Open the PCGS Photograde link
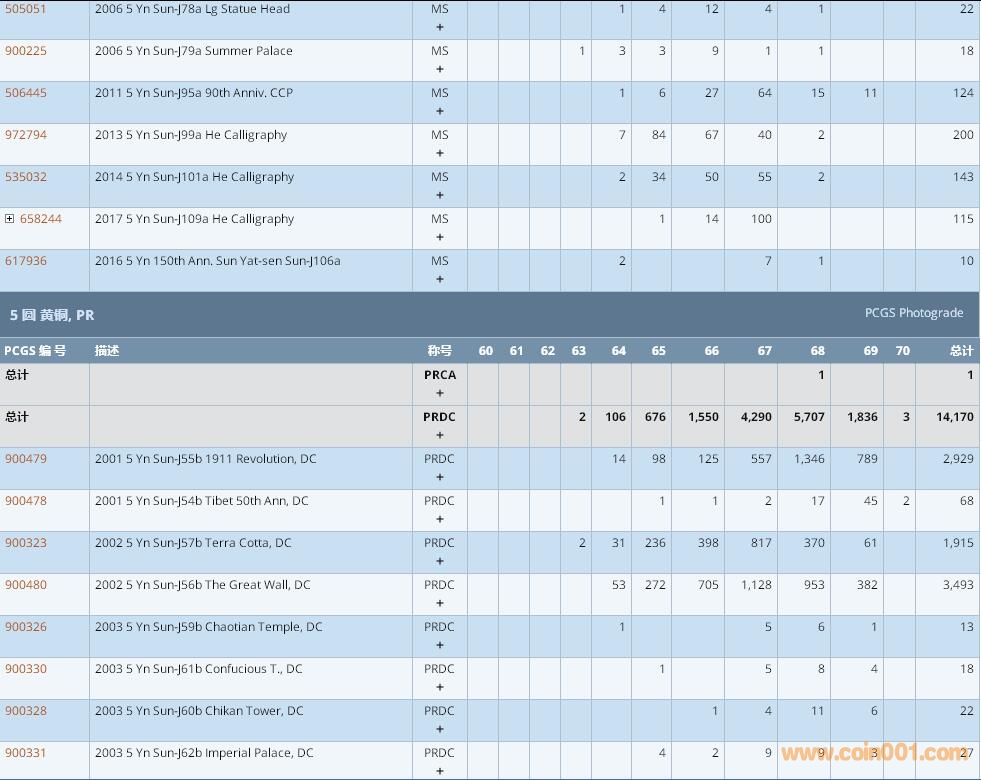This screenshot has height=780, width=981. pyautogui.click(x=913, y=313)
